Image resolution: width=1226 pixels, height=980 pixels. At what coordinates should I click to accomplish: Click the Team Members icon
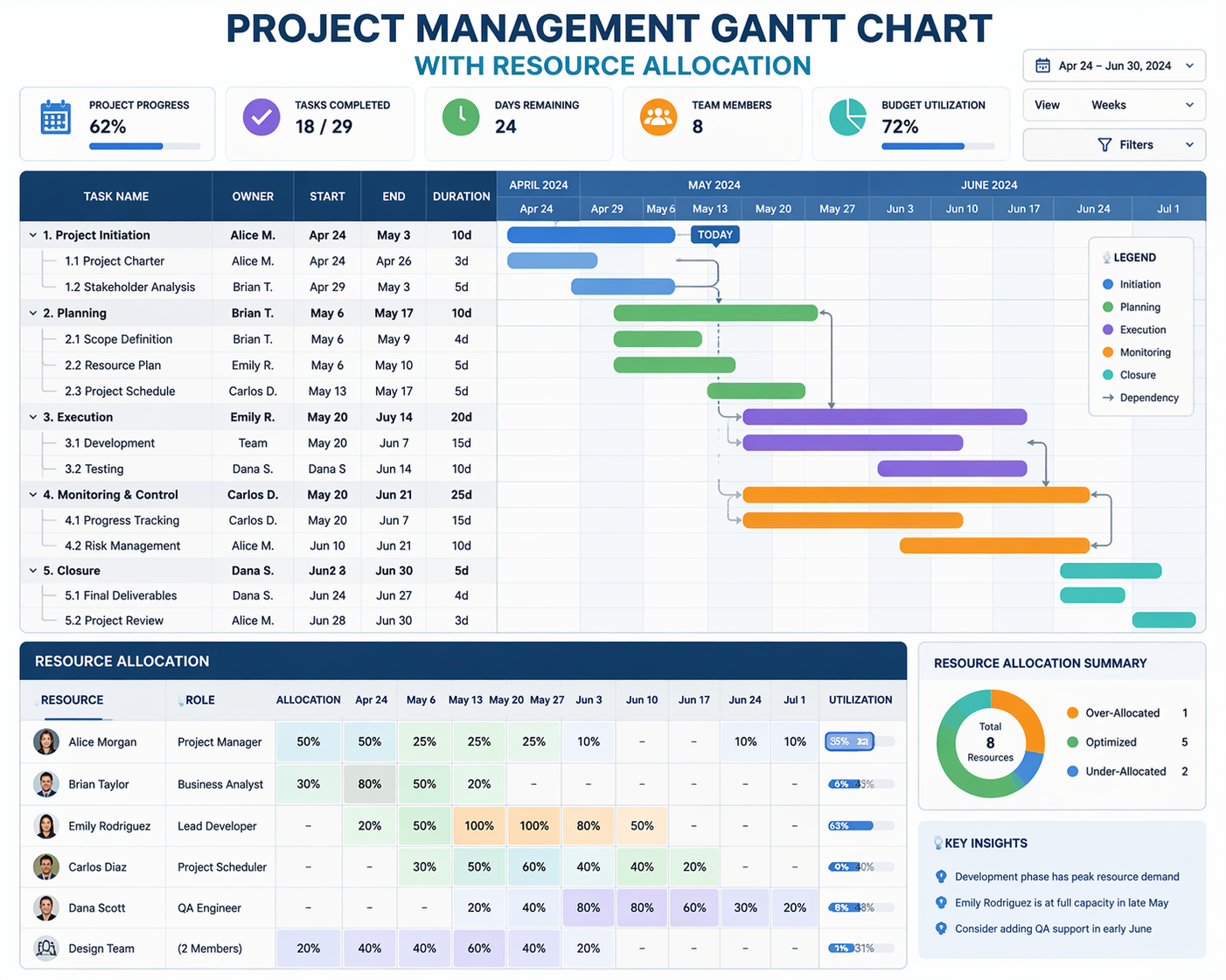pyautogui.click(x=658, y=116)
